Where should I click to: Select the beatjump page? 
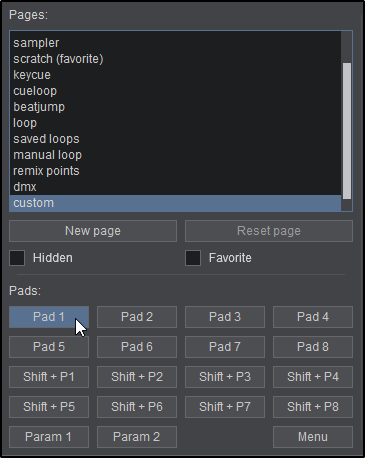pos(175,107)
